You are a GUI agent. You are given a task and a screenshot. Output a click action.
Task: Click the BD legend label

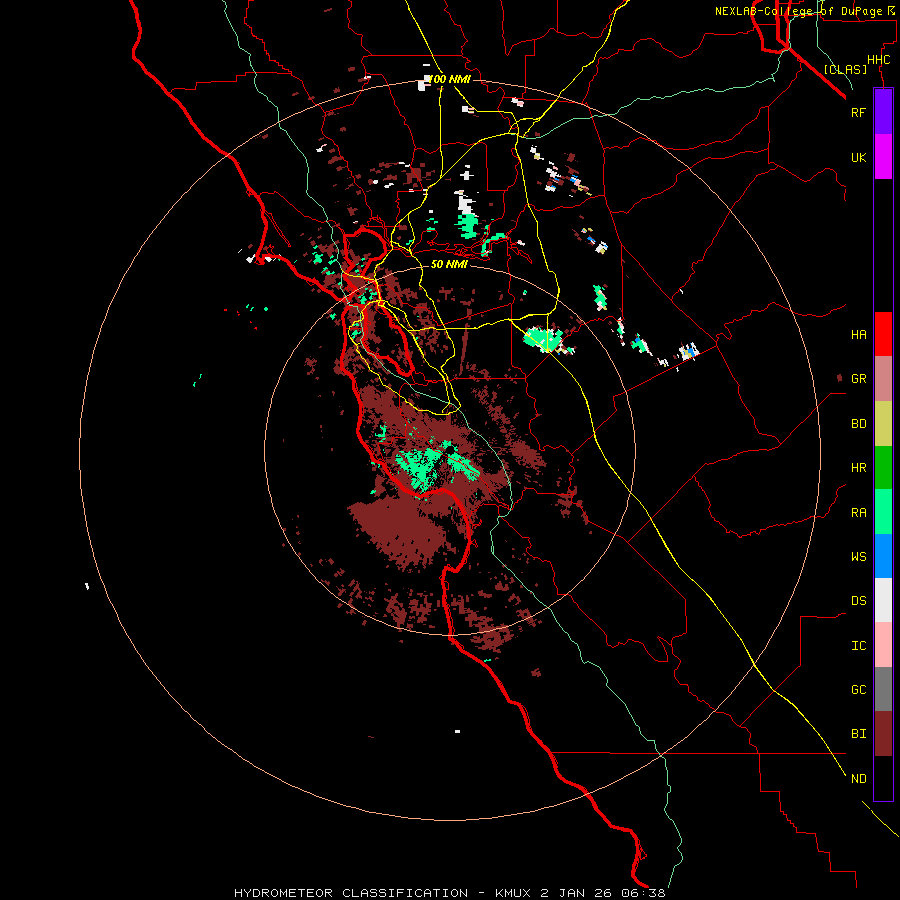858,424
